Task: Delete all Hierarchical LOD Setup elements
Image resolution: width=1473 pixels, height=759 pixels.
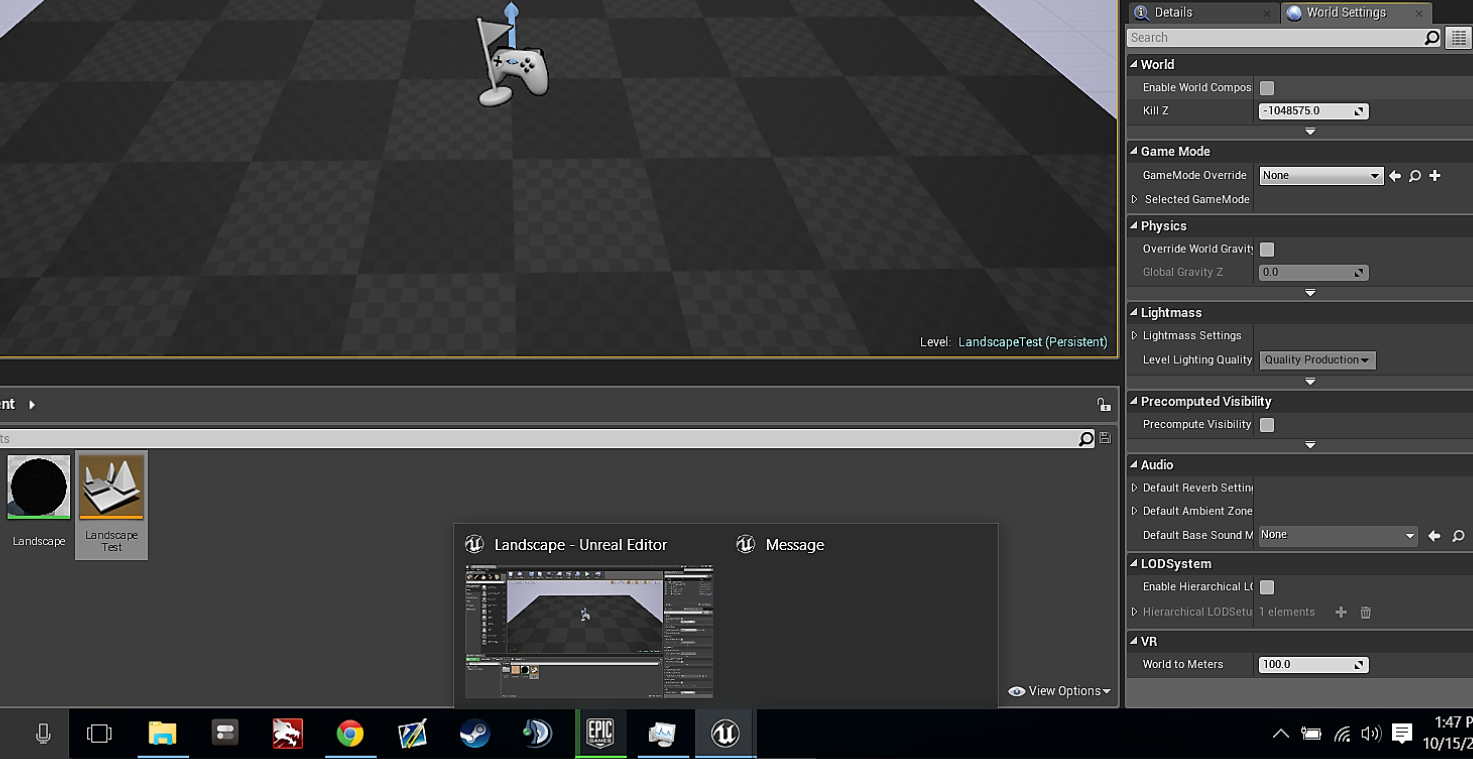Action: (1365, 612)
